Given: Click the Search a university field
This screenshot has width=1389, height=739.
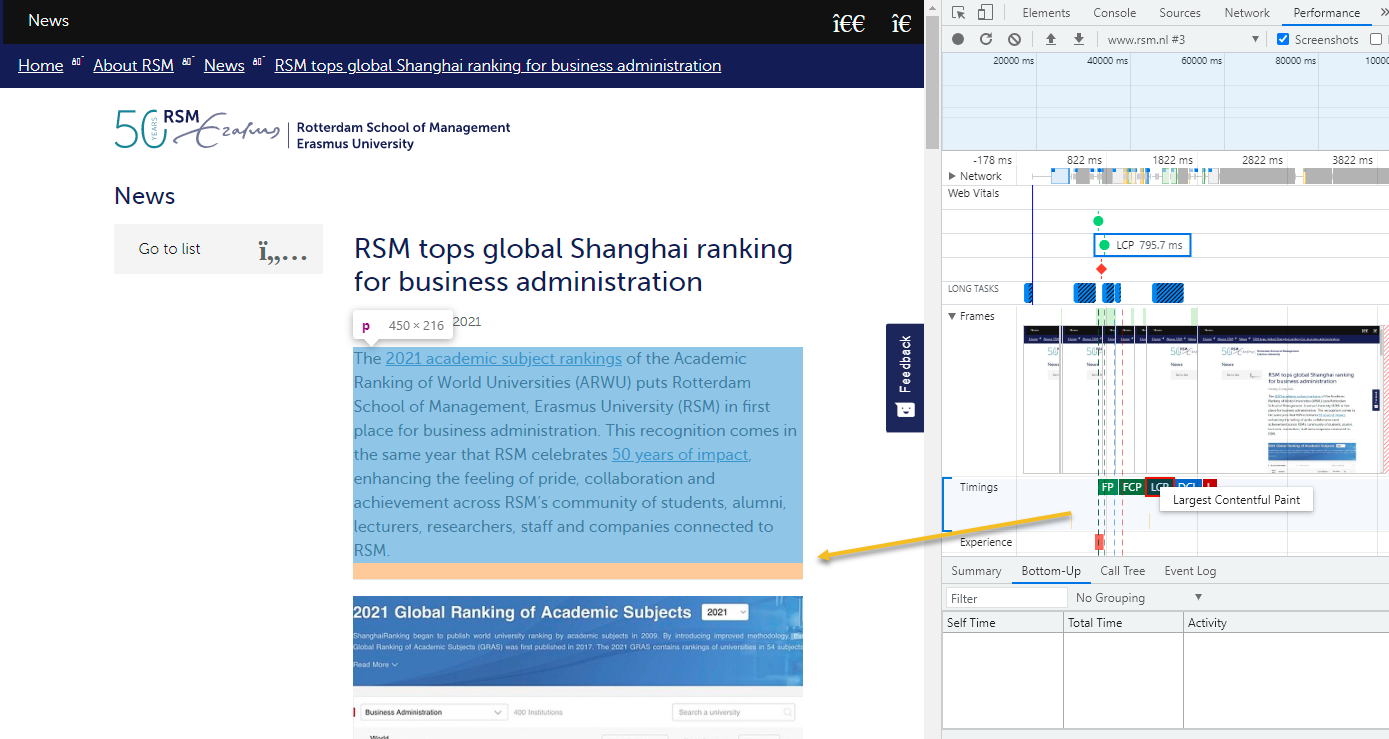Looking at the screenshot, I should click(735, 712).
